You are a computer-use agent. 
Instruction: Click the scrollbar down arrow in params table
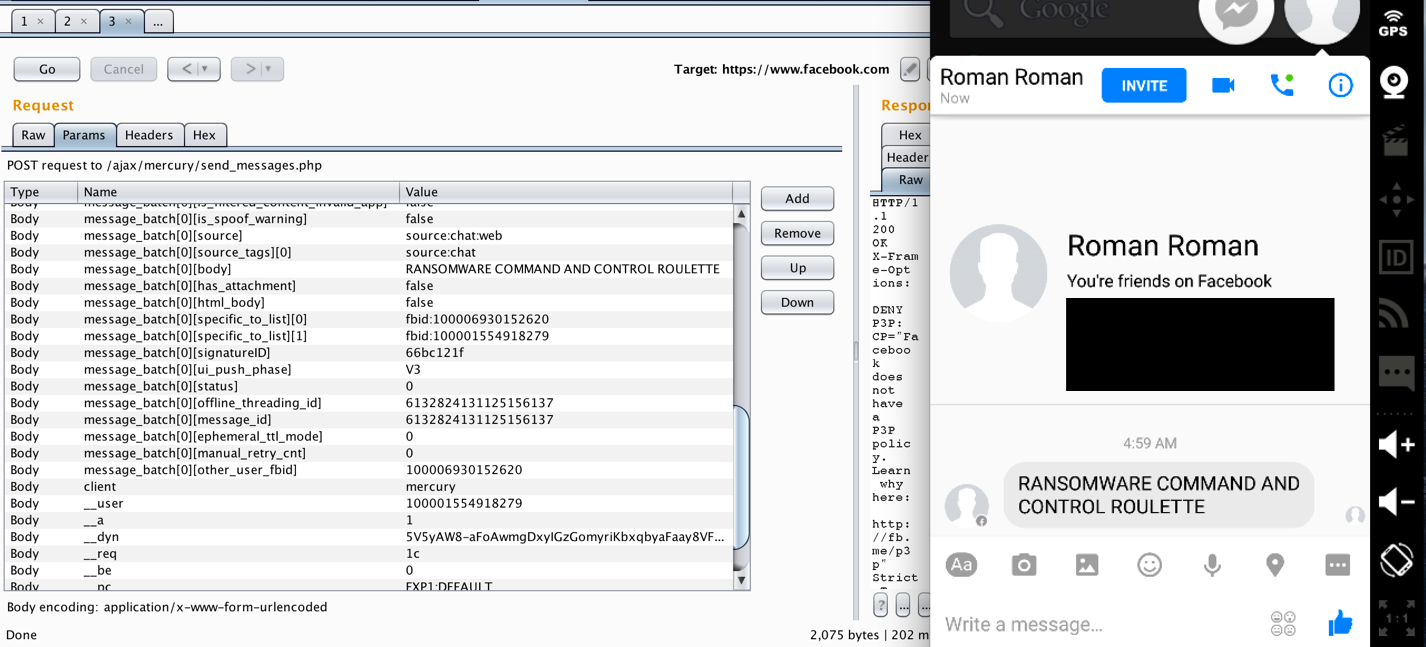741,580
